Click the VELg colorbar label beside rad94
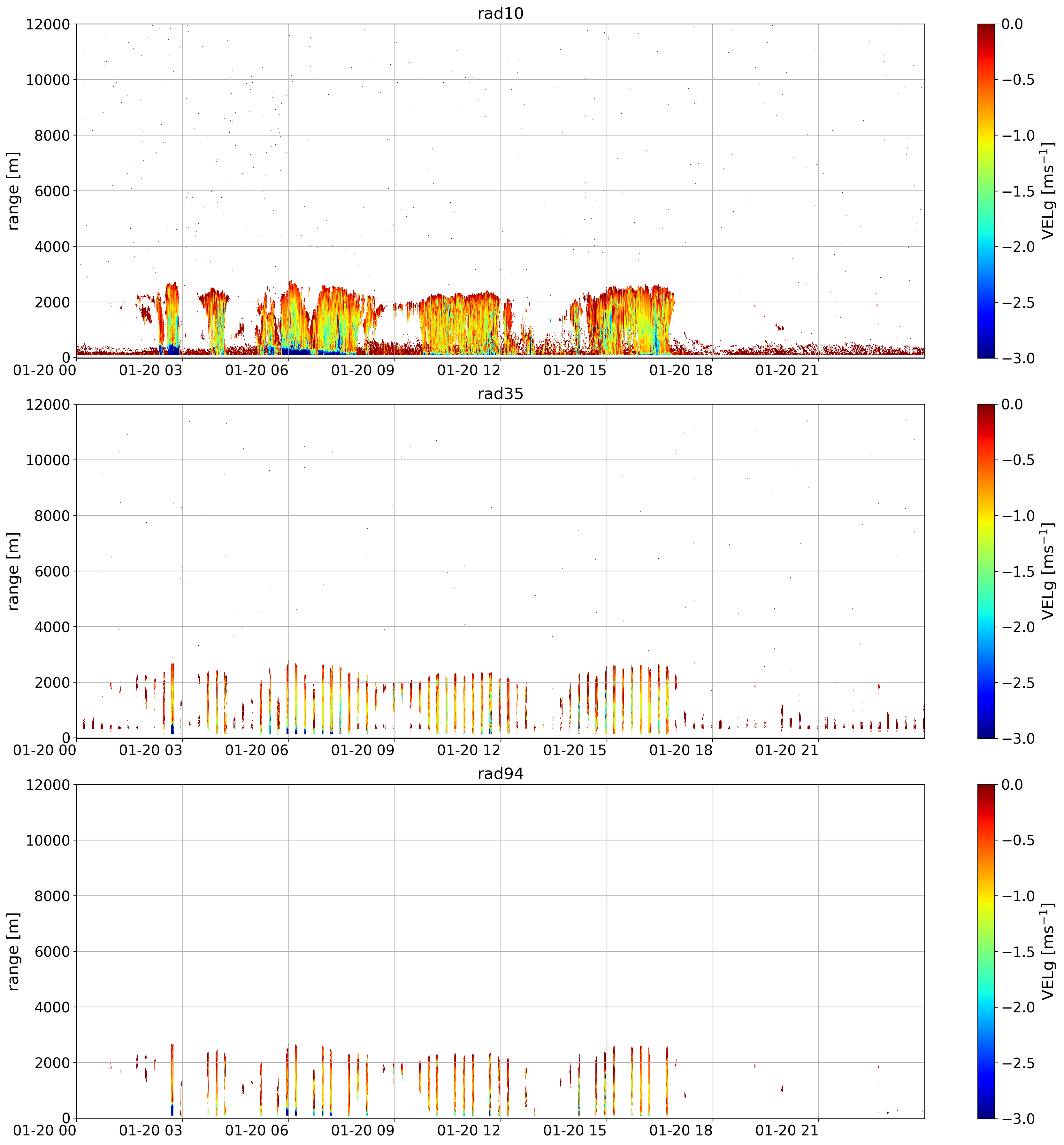The width and height of the screenshot is (1064, 1145). [x=1048, y=951]
